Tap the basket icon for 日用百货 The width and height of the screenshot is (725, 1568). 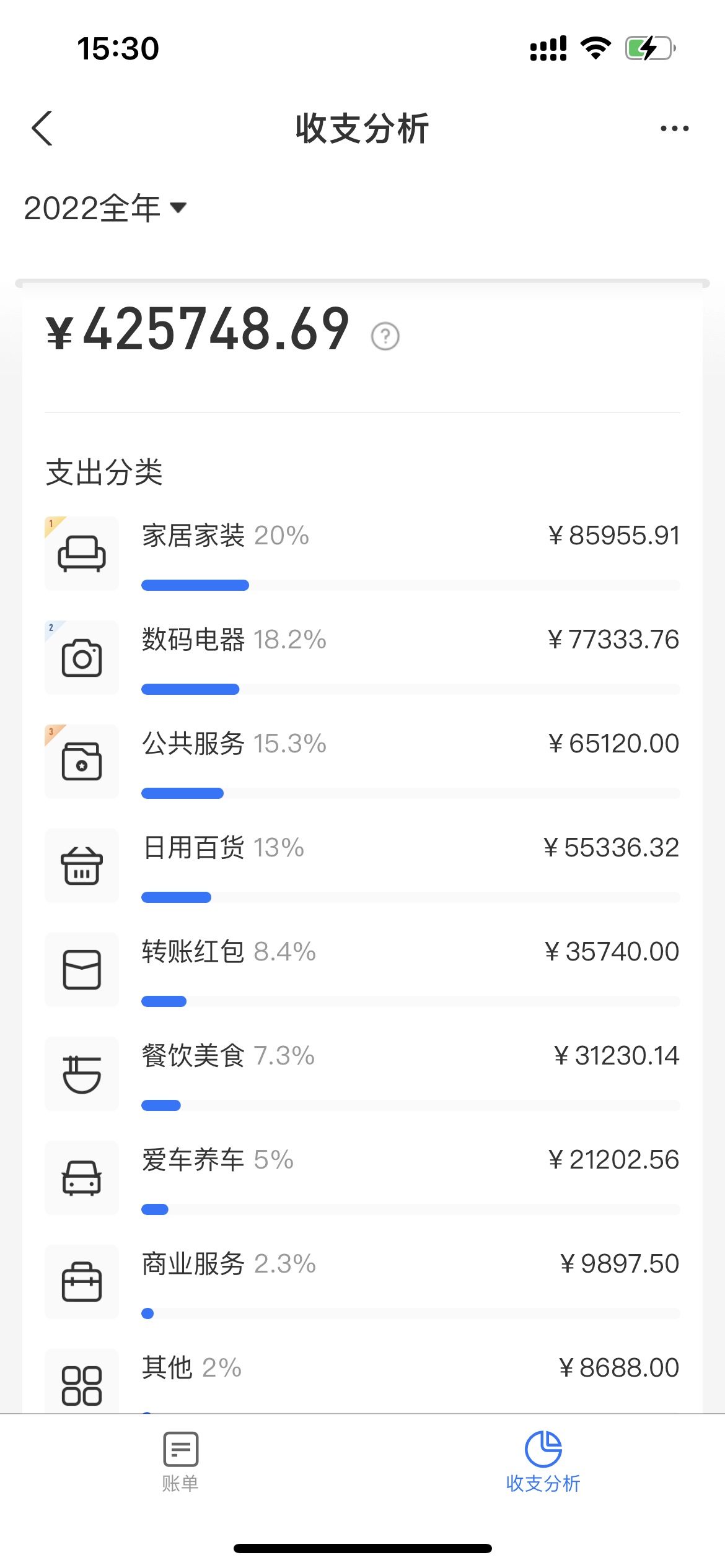[82, 865]
